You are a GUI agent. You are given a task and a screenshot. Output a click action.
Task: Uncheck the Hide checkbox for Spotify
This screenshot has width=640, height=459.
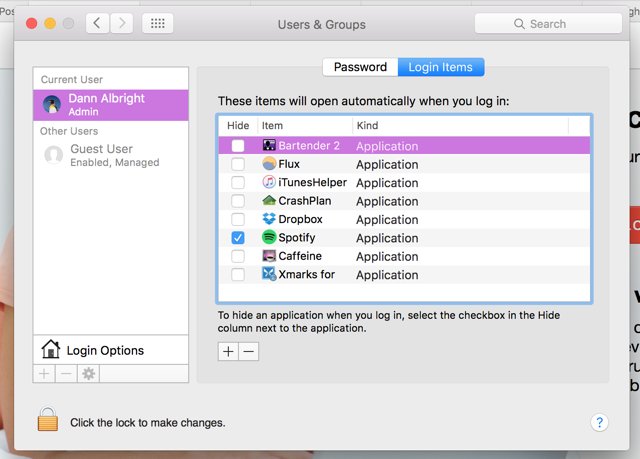(238, 238)
